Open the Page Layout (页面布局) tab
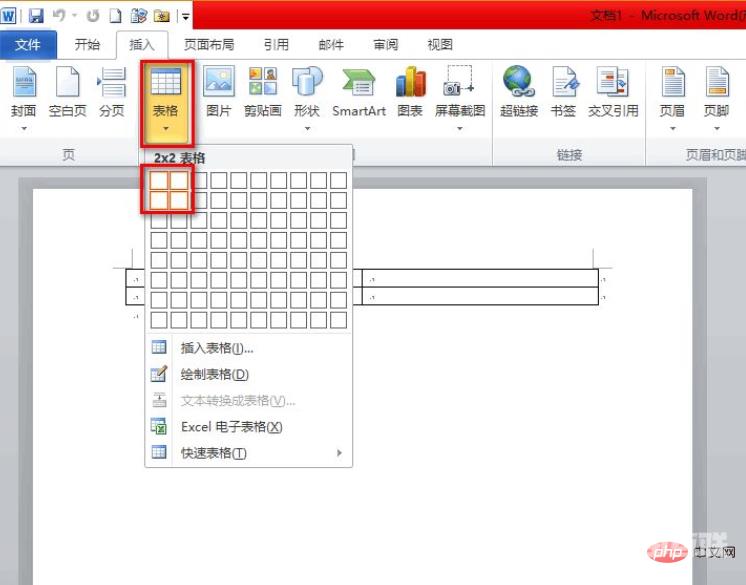This screenshot has width=746, height=585. pos(208,45)
